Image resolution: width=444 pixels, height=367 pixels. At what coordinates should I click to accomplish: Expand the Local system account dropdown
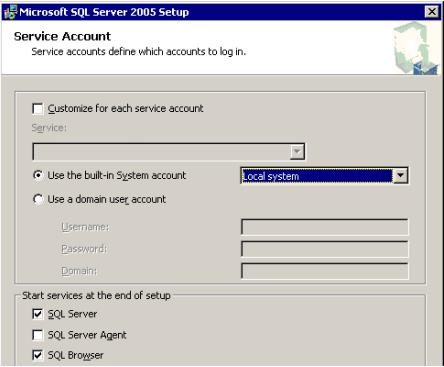[x=400, y=175]
